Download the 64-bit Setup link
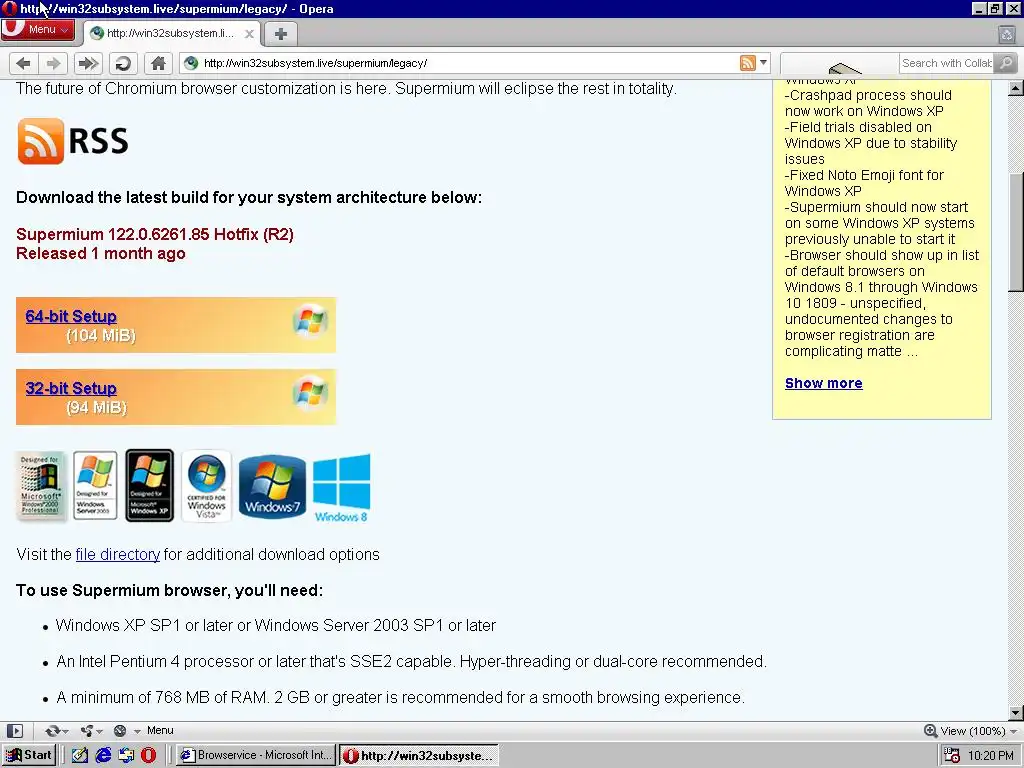1024x768 pixels. point(71,316)
